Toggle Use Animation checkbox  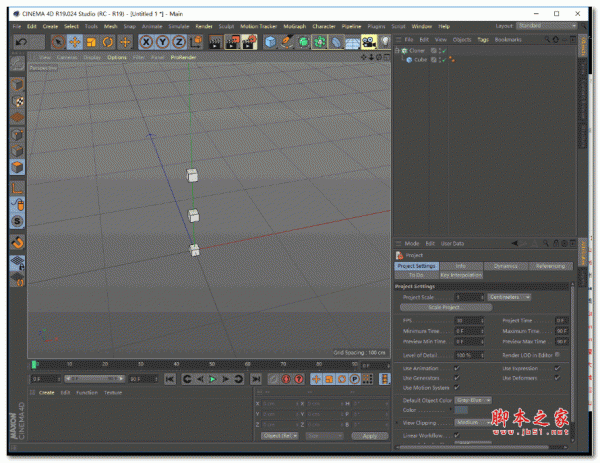coord(457,368)
